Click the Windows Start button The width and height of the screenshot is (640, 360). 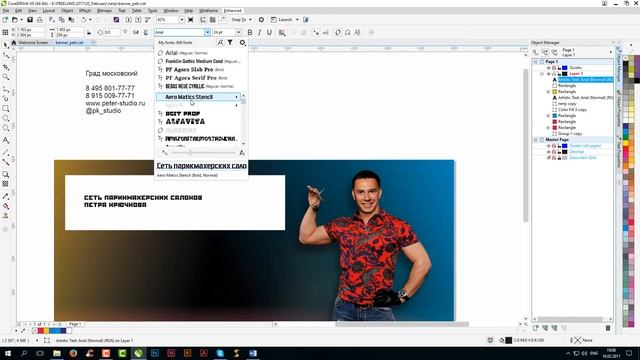point(8,353)
